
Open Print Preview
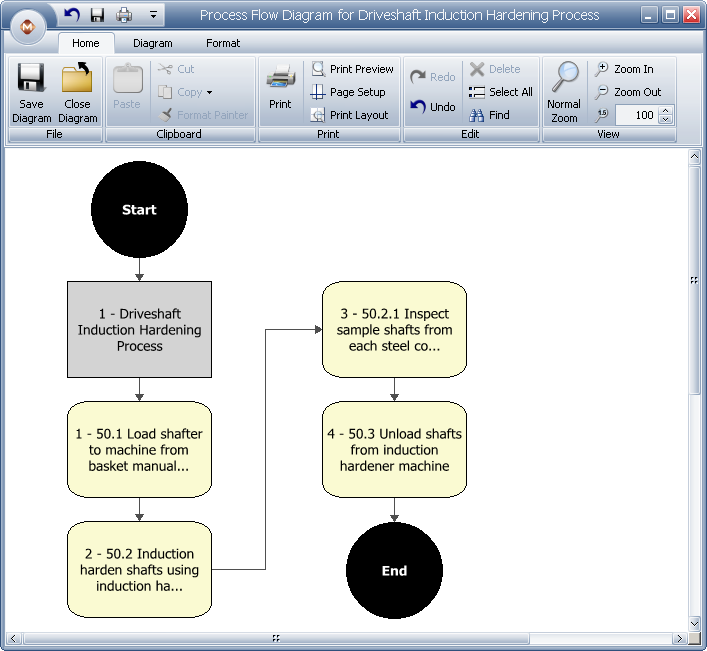tap(351, 69)
